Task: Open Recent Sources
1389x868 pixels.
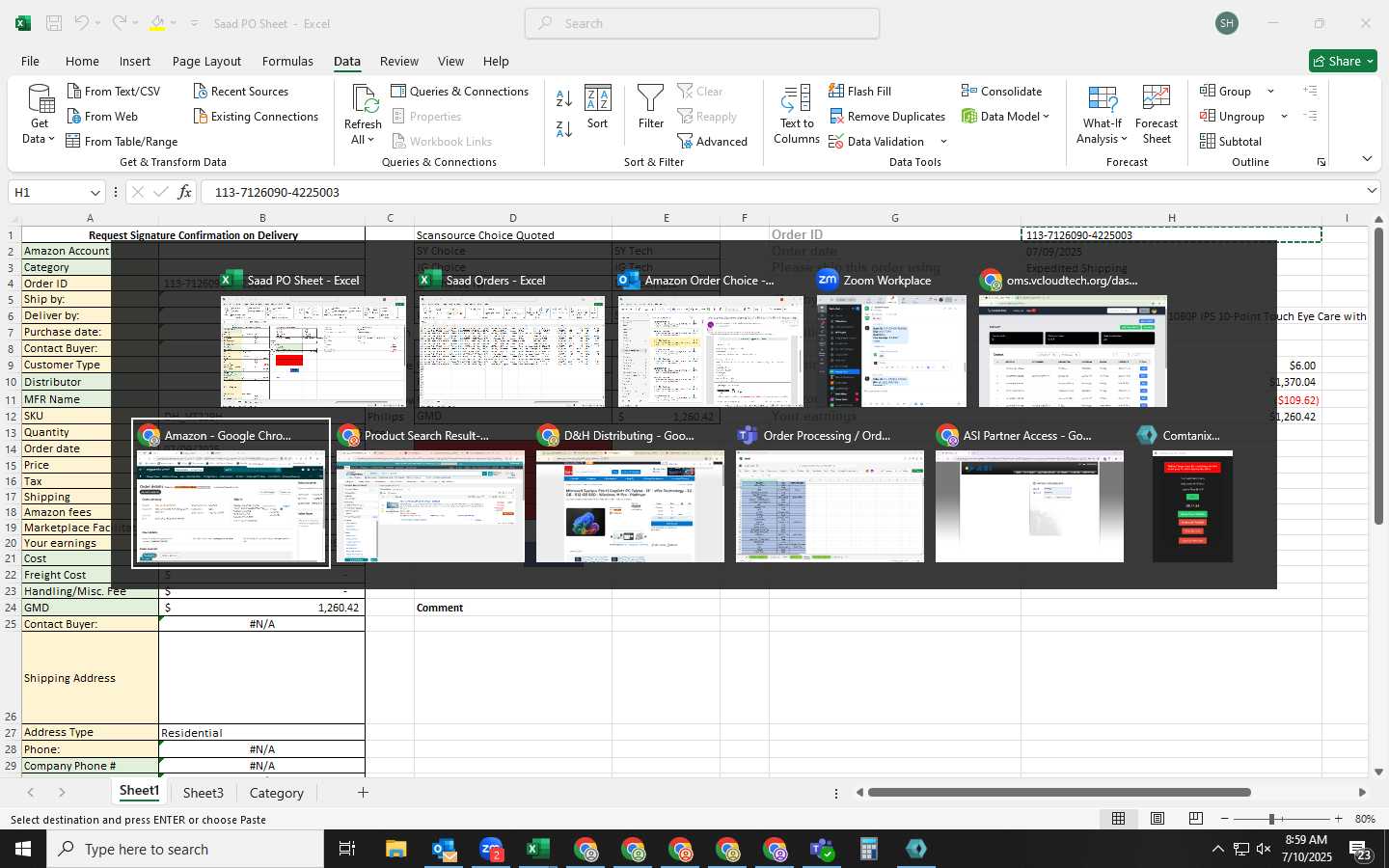Action: point(241,91)
